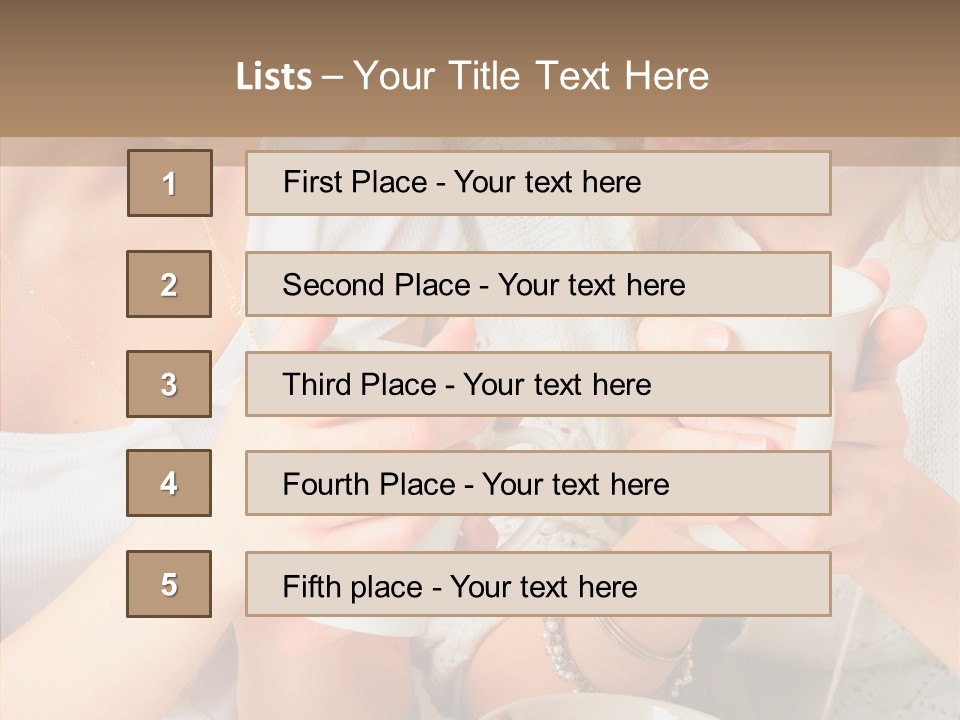Select the number 1 box
This screenshot has width=960, height=720.
170,183
